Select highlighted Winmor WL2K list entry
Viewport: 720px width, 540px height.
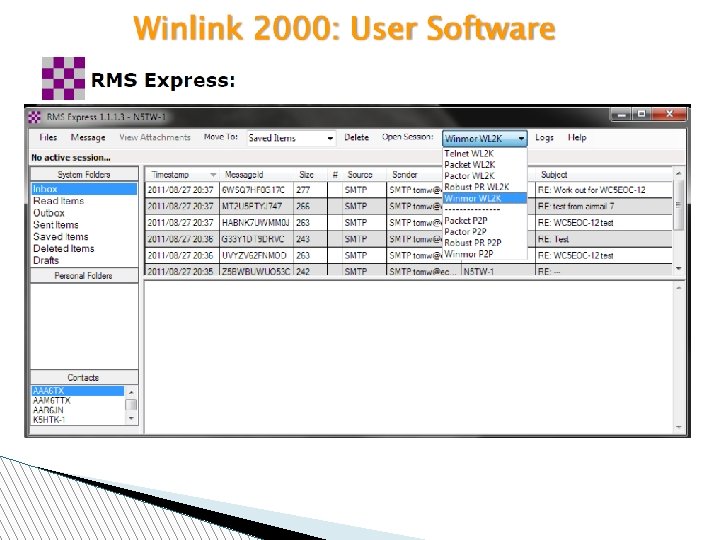tap(484, 198)
